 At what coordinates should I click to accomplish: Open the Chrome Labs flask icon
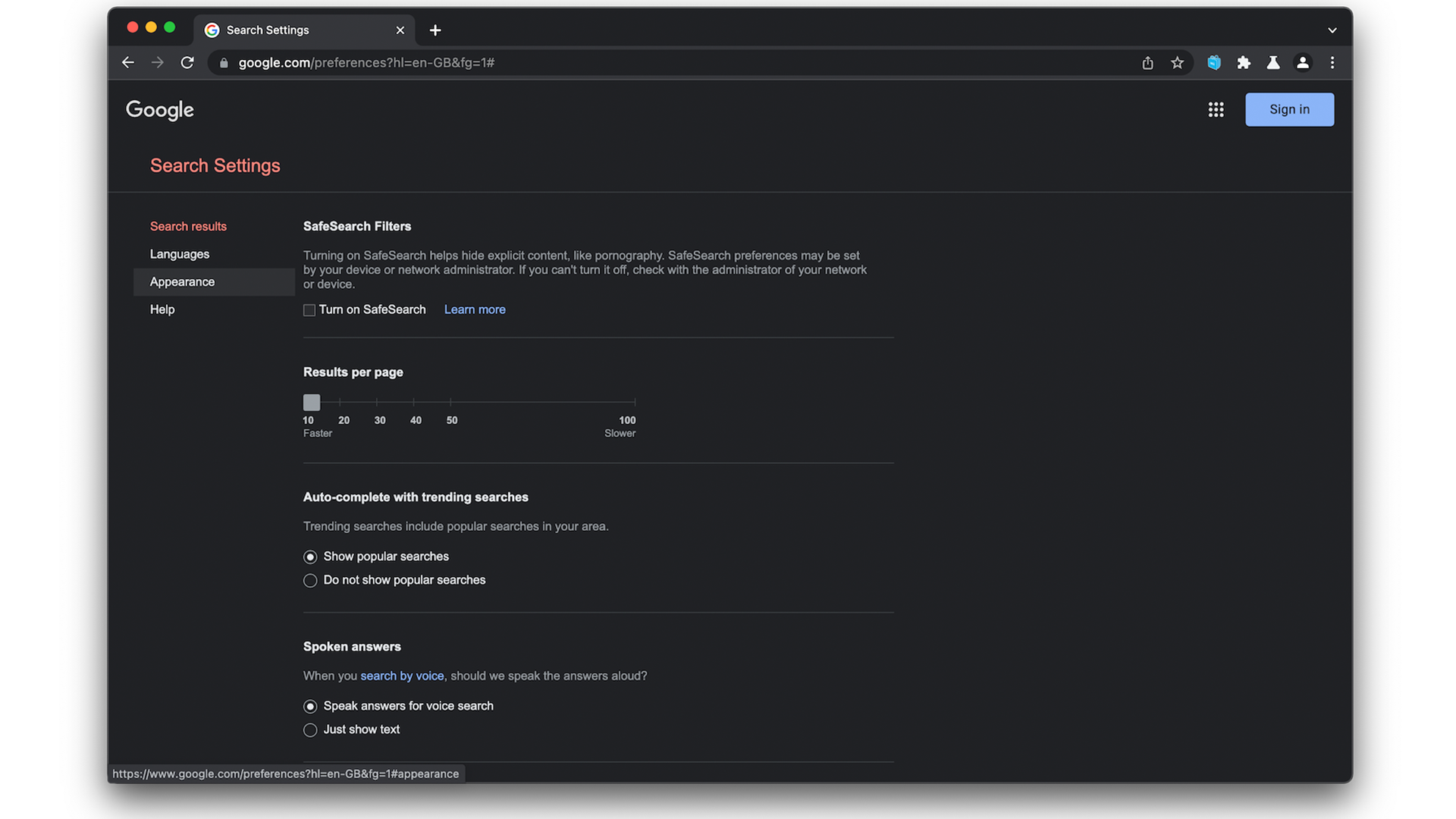[x=1273, y=63]
